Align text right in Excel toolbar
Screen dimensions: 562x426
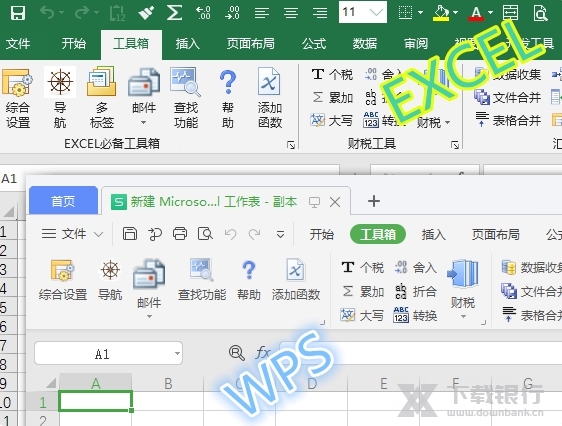320,13
